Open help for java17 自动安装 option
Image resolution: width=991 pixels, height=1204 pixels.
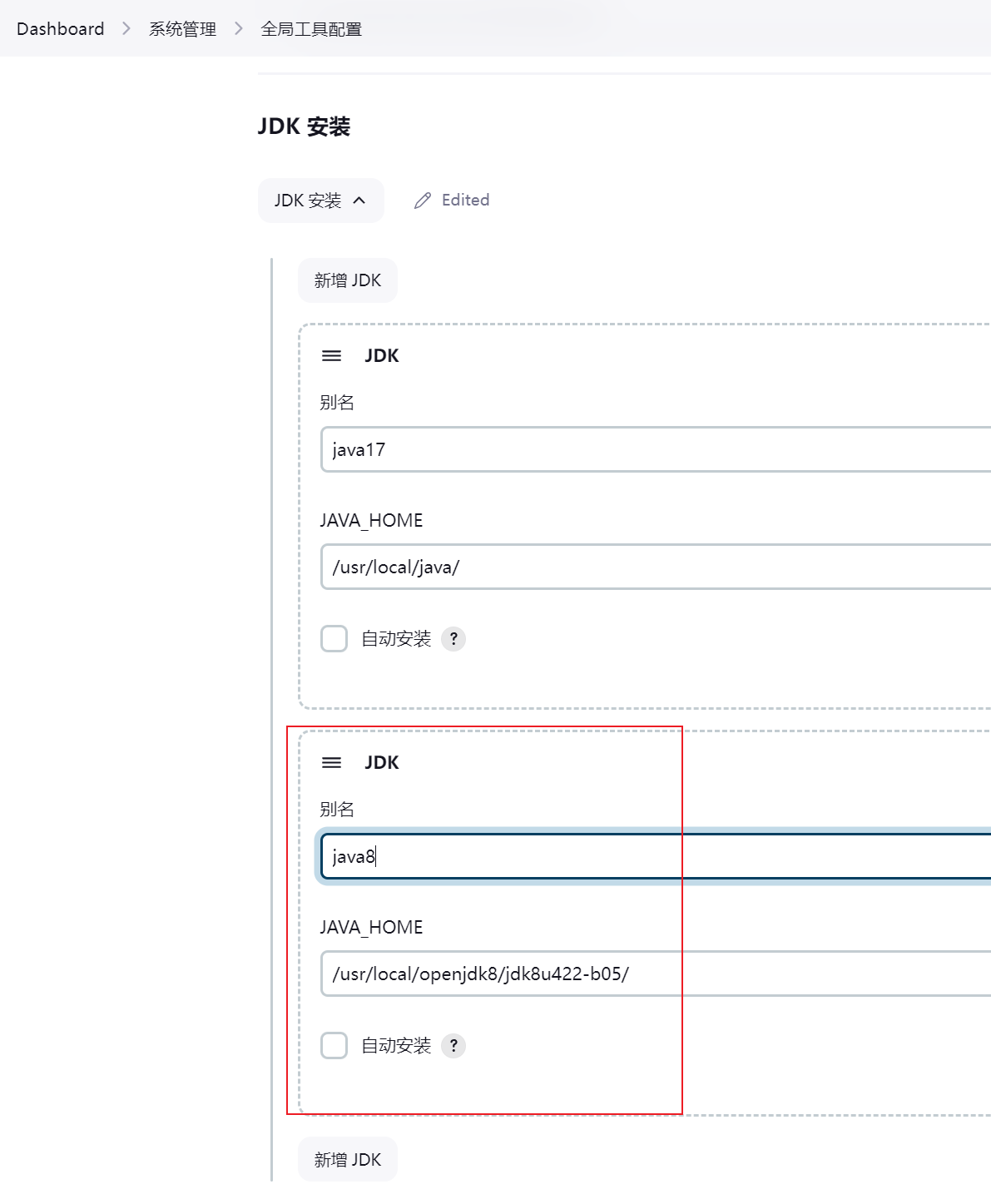(453, 639)
